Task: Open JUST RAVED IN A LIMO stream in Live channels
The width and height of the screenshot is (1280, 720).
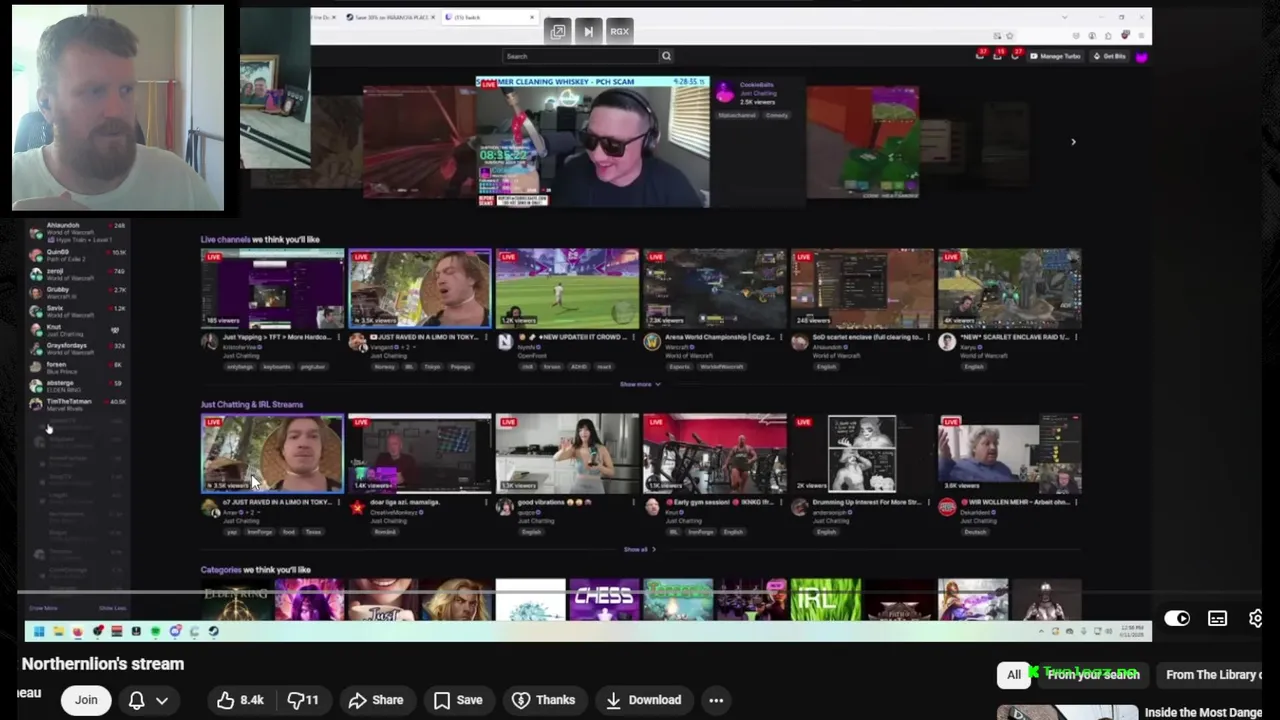Action: click(420, 288)
